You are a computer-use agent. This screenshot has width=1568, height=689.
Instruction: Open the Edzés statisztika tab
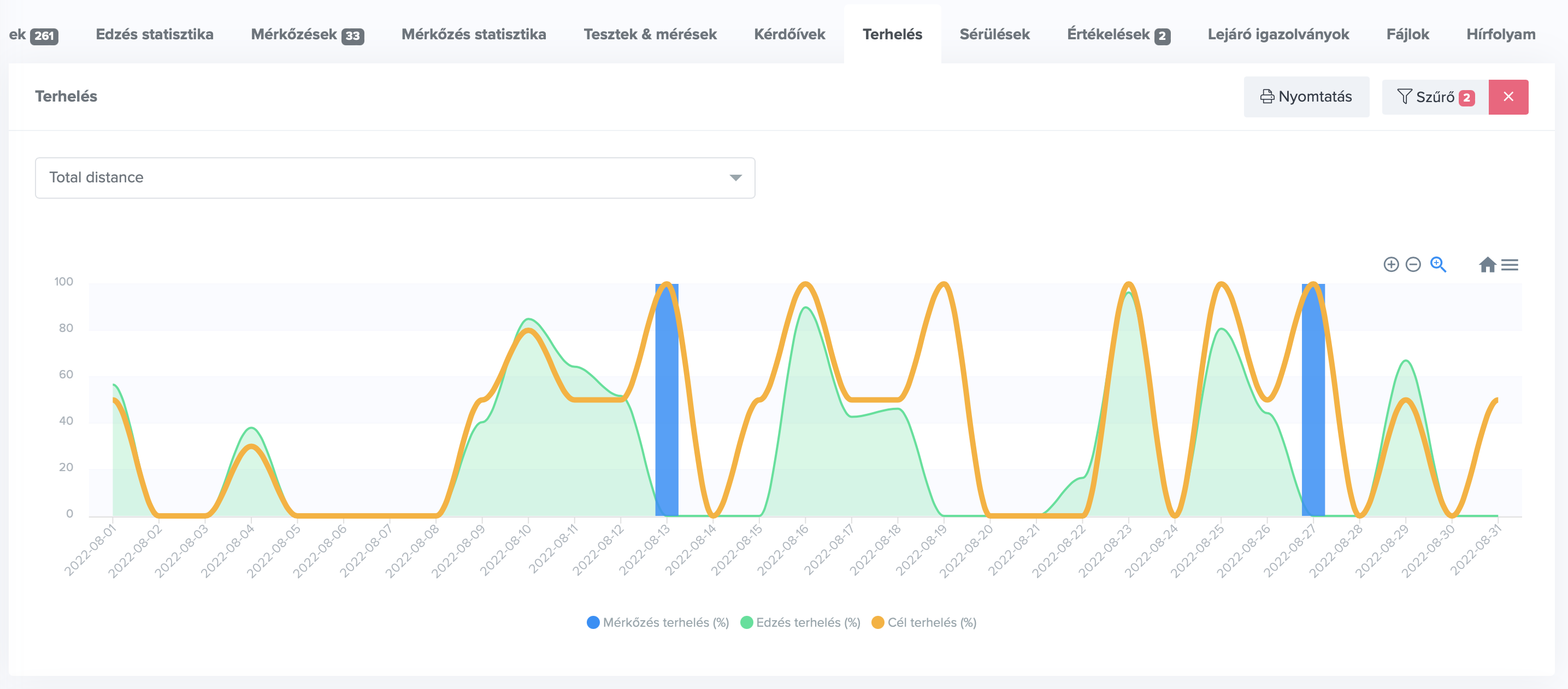[155, 34]
